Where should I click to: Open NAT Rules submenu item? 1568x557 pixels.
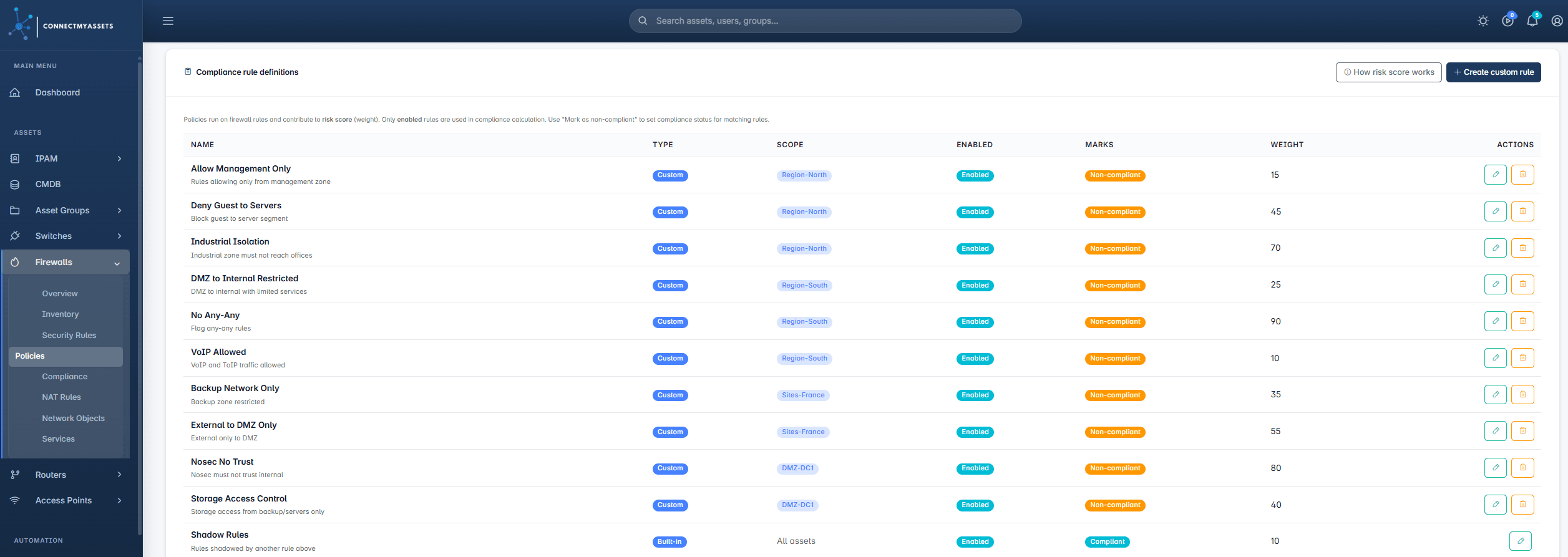pyautogui.click(x=61, y=397)
